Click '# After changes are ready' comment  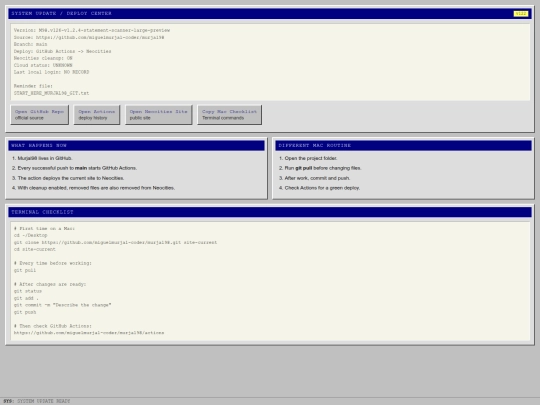coord(50,284)
